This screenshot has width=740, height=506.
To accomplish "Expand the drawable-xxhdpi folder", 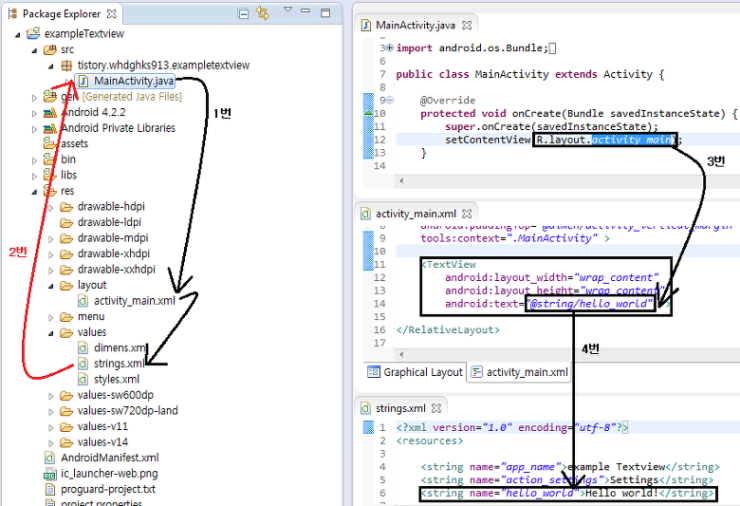I will [x=51, y=270].
